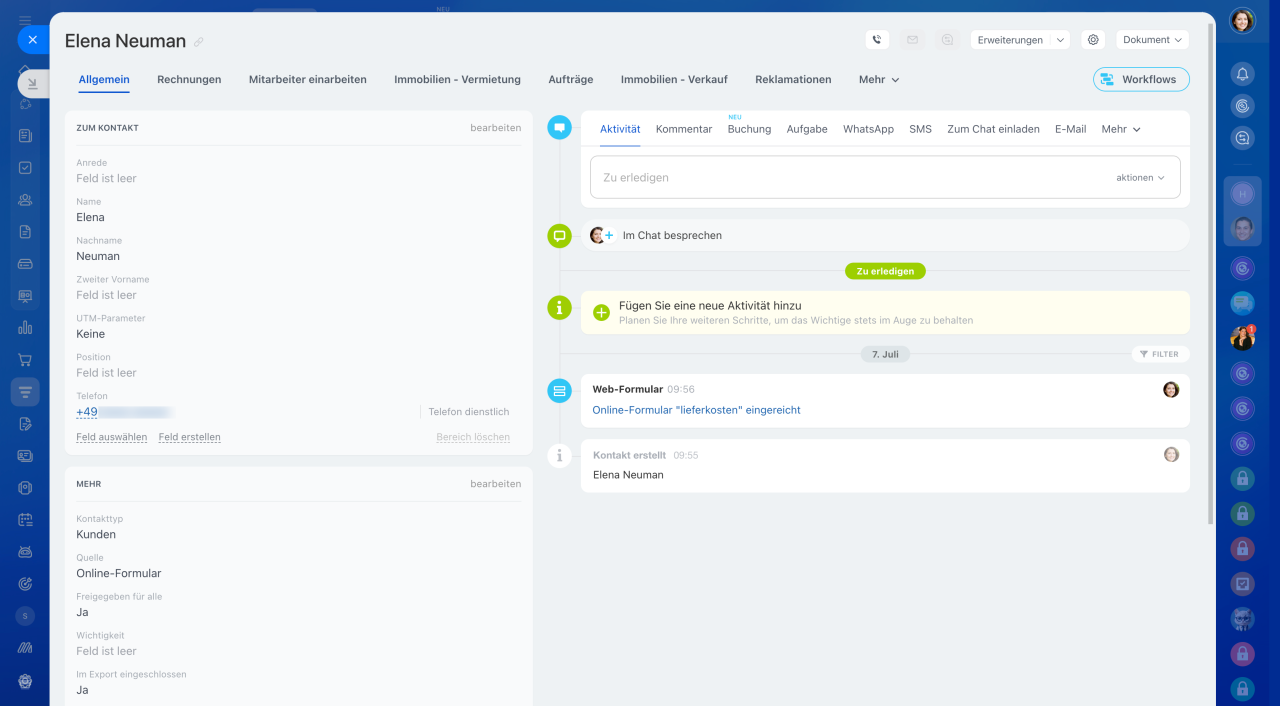Screen dimensions: 1280x706
Task: Open your profile avatar at top right
Action: coord(1242,21)
